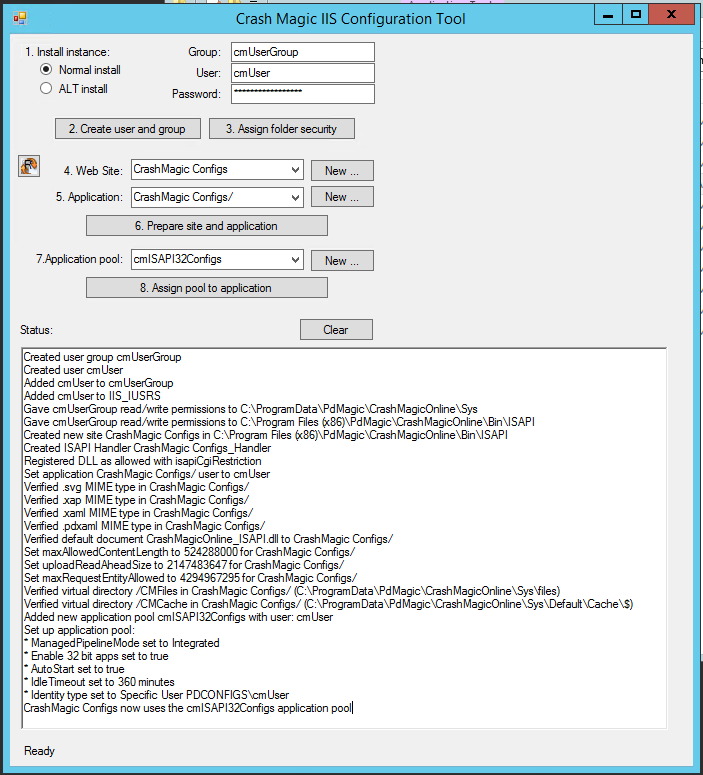703x775 pixels.
Task: Click 'ManagedPipelineMode set to Integrated' line
Action: (x=122, y=643)
